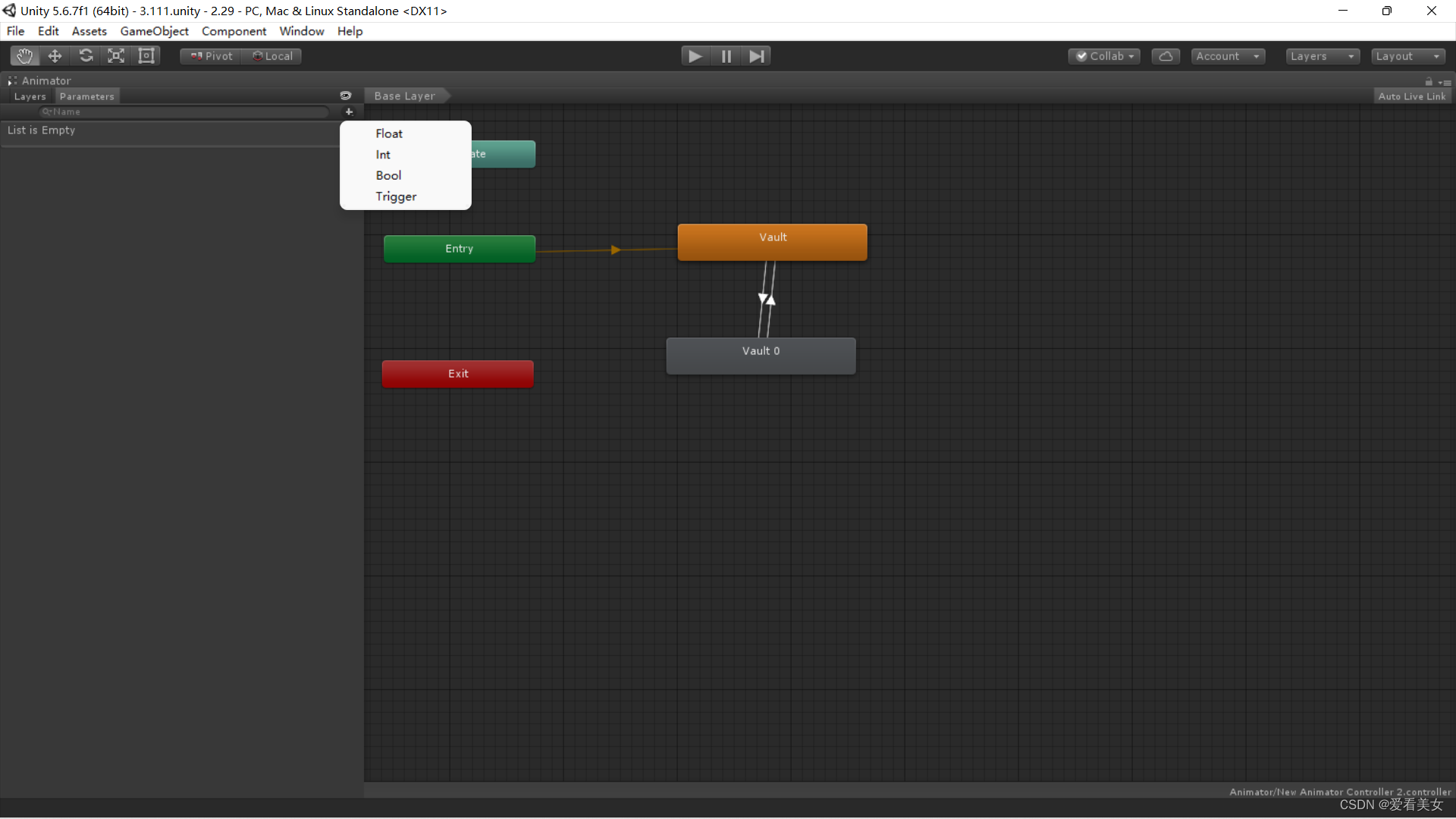This screenshot has height=819, width=1456.
Task: Select the Rect transform tool
Action: [x=146, y=56]
